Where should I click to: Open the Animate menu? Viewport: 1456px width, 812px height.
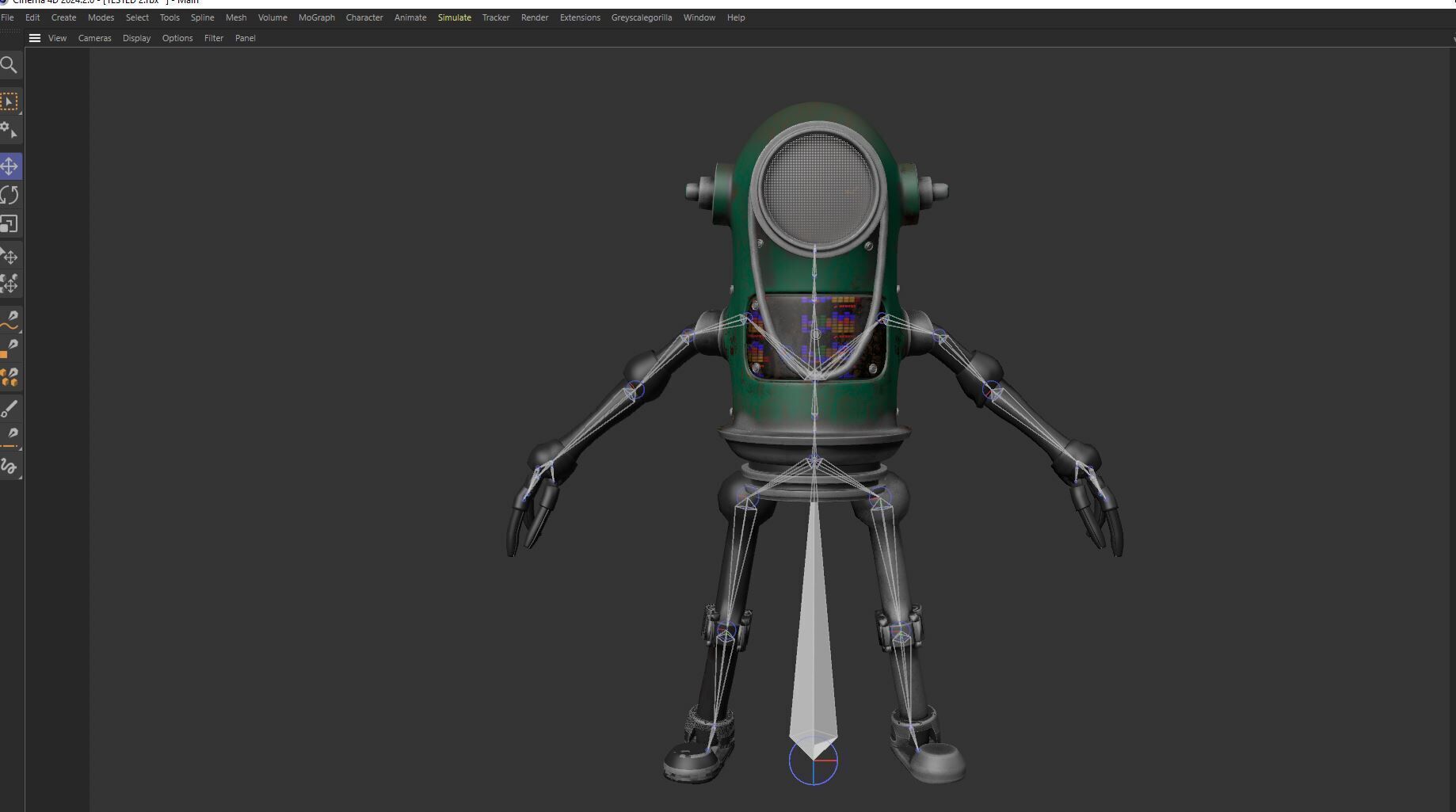tap(410, 17)
